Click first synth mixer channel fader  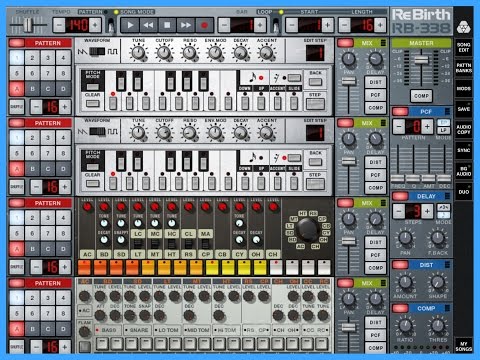(349, 82)
